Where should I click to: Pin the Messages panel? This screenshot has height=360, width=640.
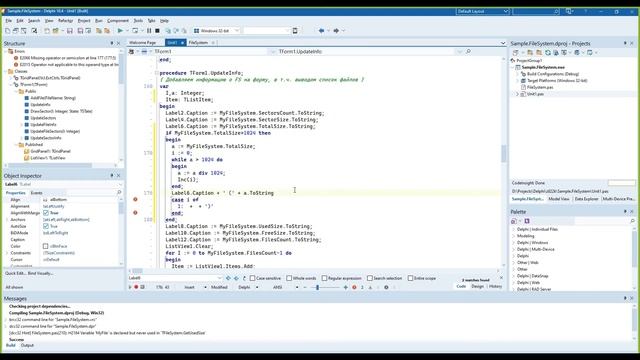click(625, 298)
